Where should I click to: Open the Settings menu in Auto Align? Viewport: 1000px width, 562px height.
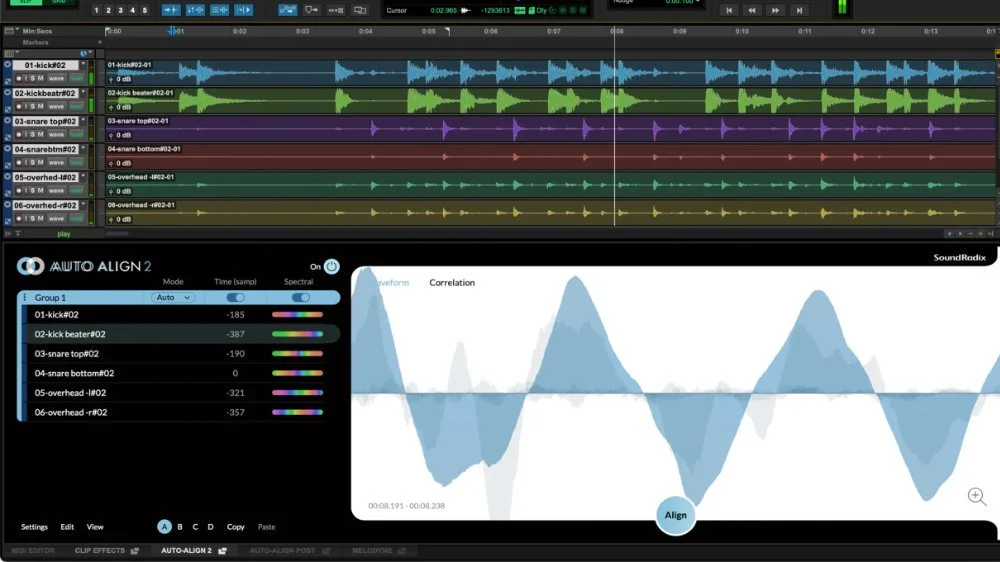[x=34, y=527]
